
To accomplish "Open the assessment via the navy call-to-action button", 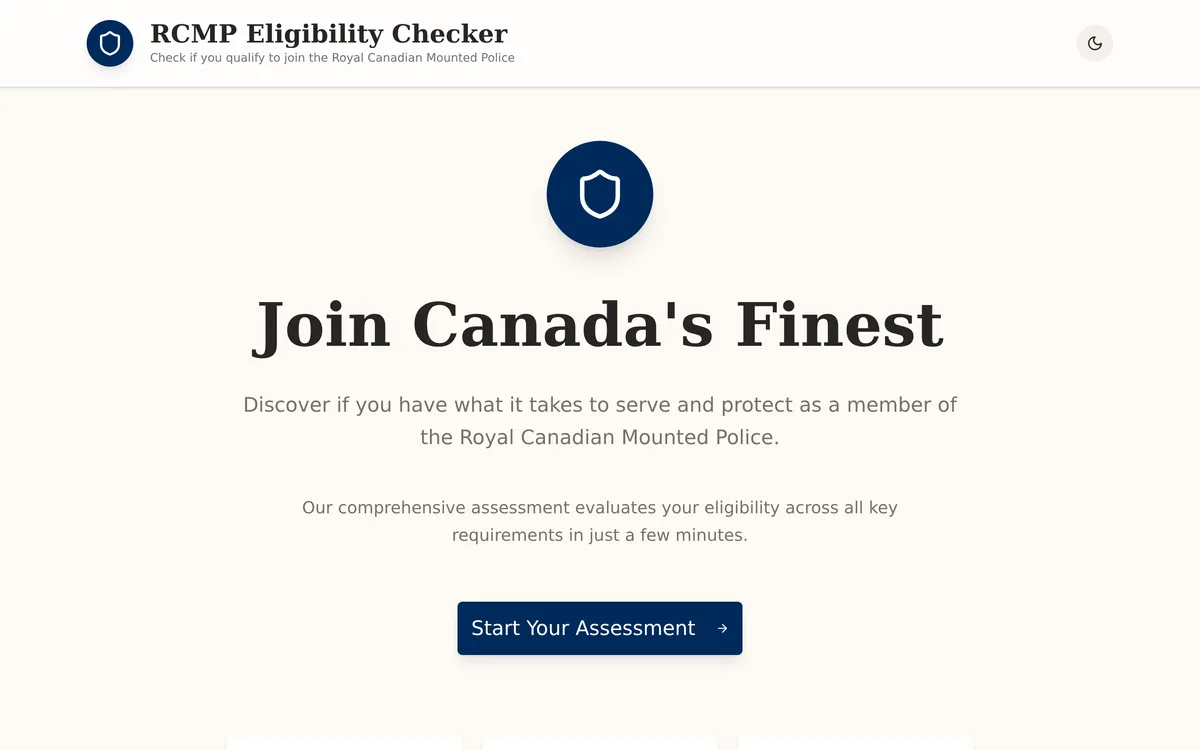I will pyautogui.click(x=599, y=628).
